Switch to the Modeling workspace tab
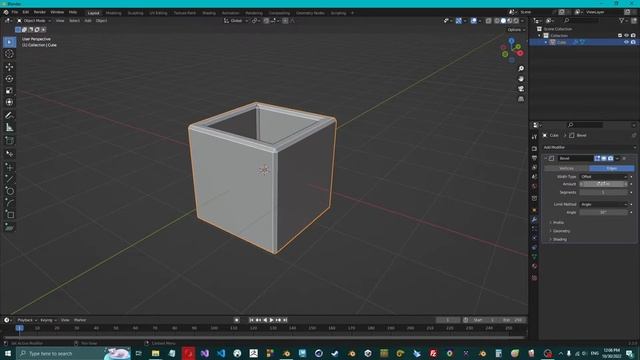This screenshot has height=360, width=640. [113, 13]
